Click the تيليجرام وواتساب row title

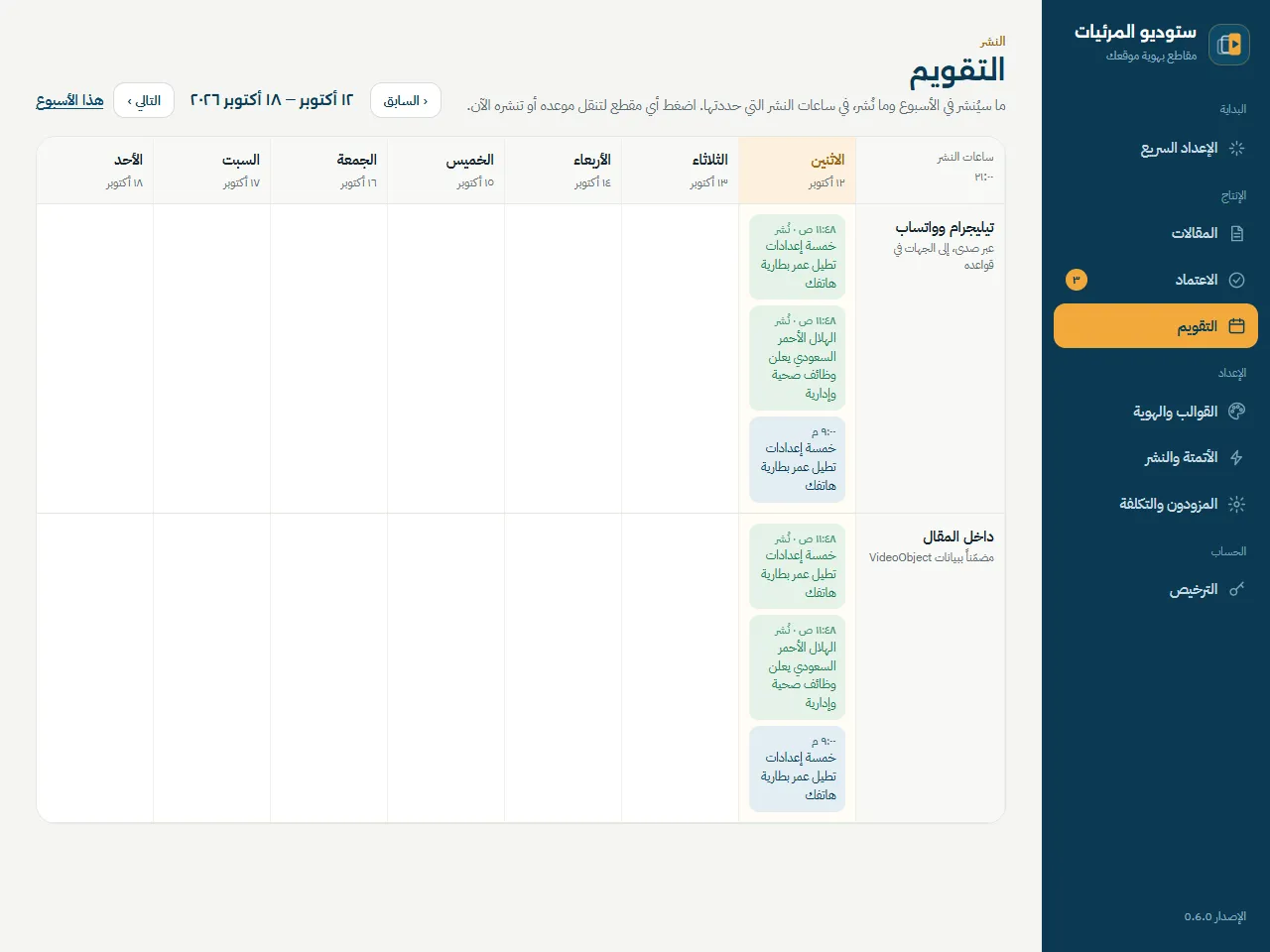click(945, 227)
